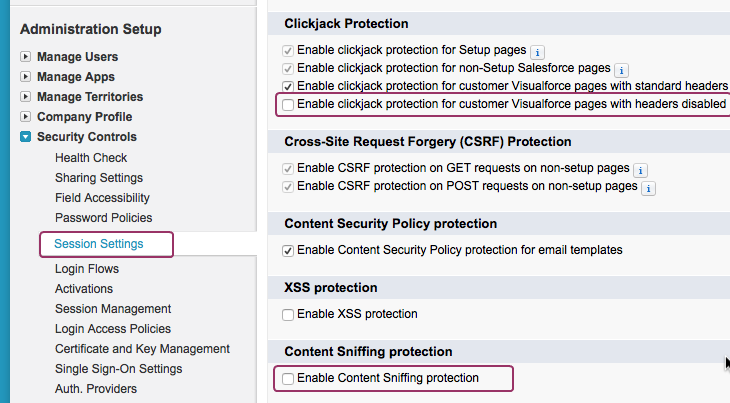
Task: Open Health Check link
Action: click(91, 158)
